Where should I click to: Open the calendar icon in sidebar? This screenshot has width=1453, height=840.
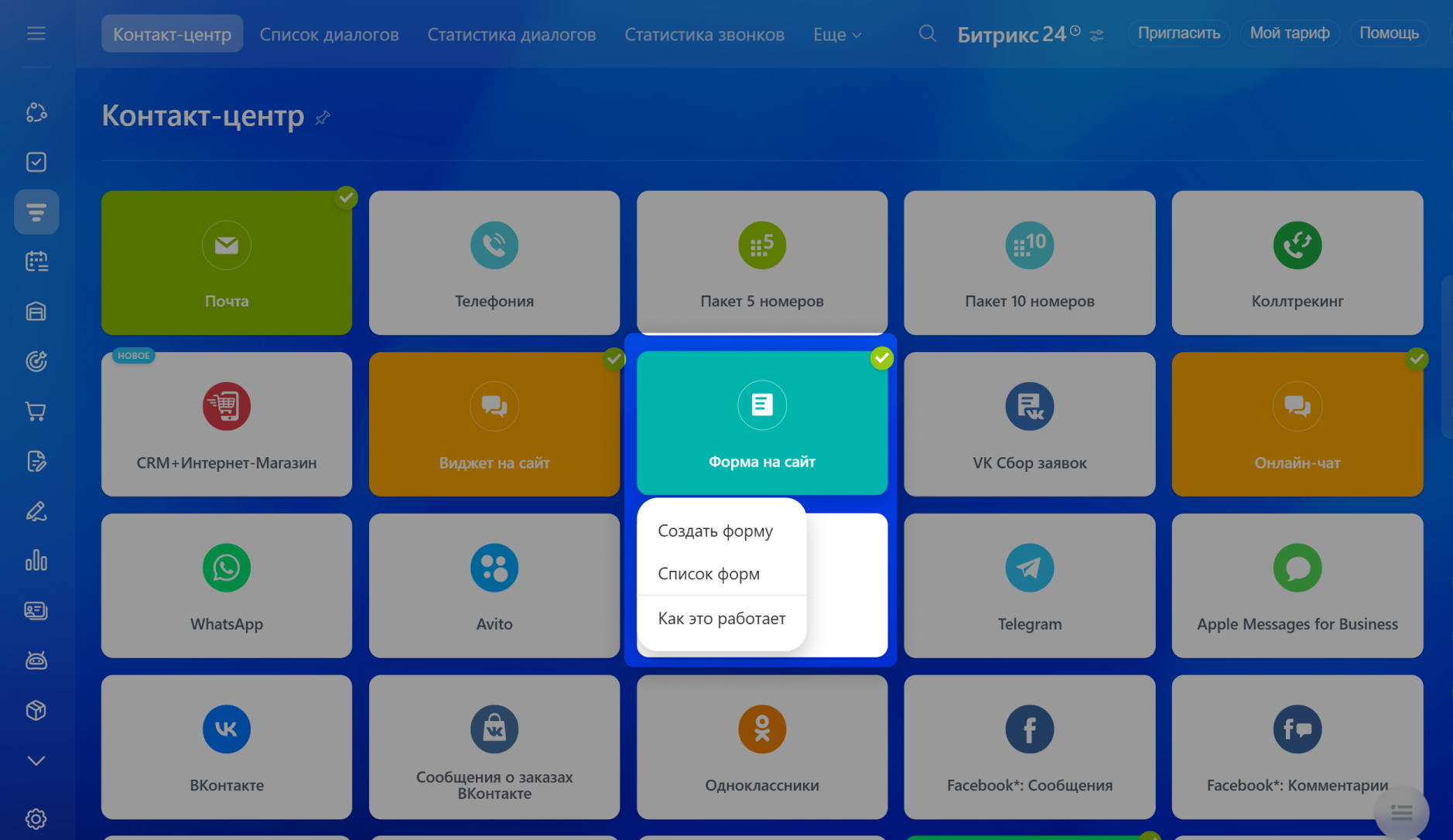coord(36,261)
